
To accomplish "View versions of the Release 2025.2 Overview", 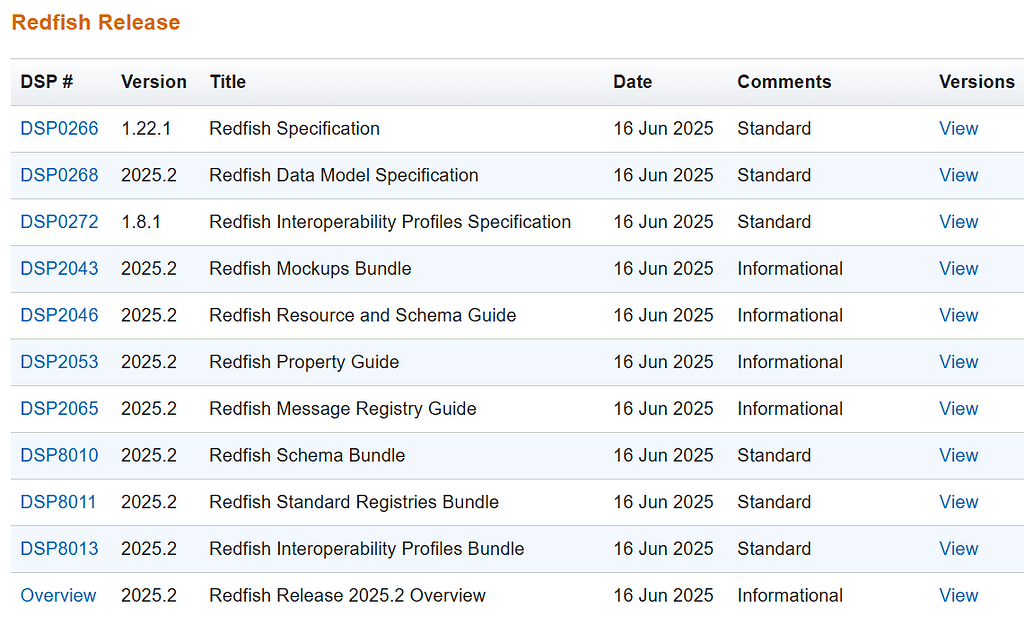I will coord(958,595).
